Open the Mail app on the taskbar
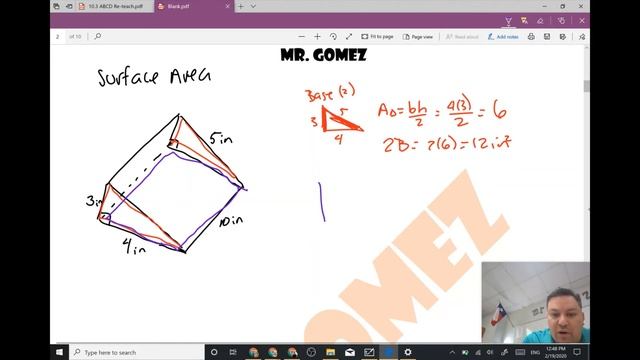 coord(350,352)
